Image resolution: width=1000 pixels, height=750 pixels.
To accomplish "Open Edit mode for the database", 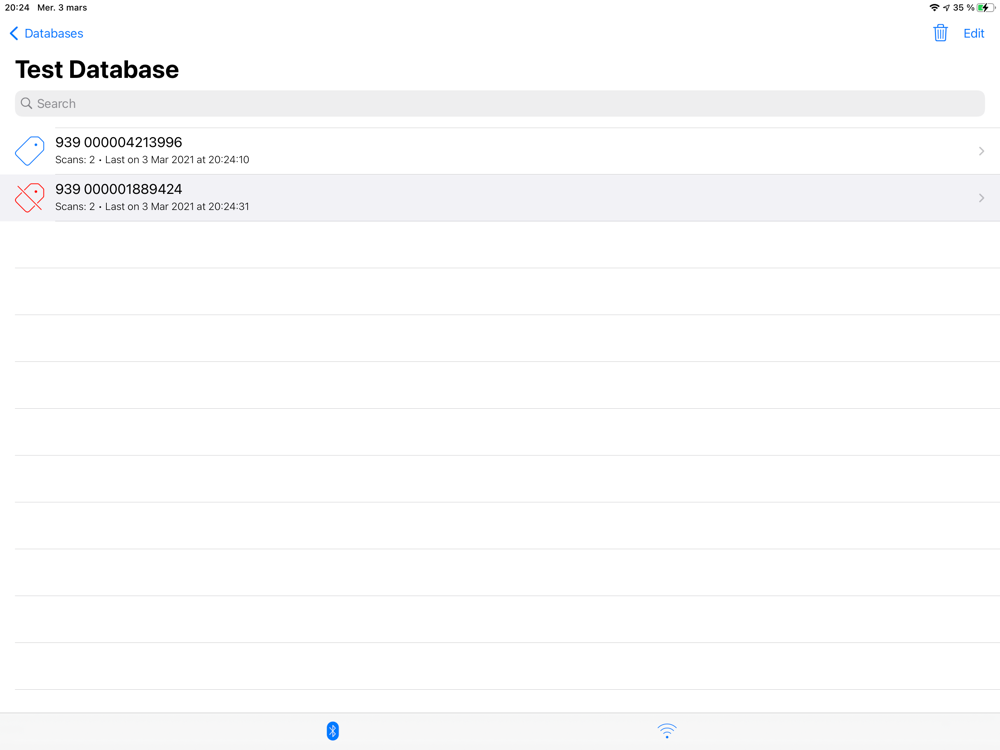I will (x=973, y=33).
